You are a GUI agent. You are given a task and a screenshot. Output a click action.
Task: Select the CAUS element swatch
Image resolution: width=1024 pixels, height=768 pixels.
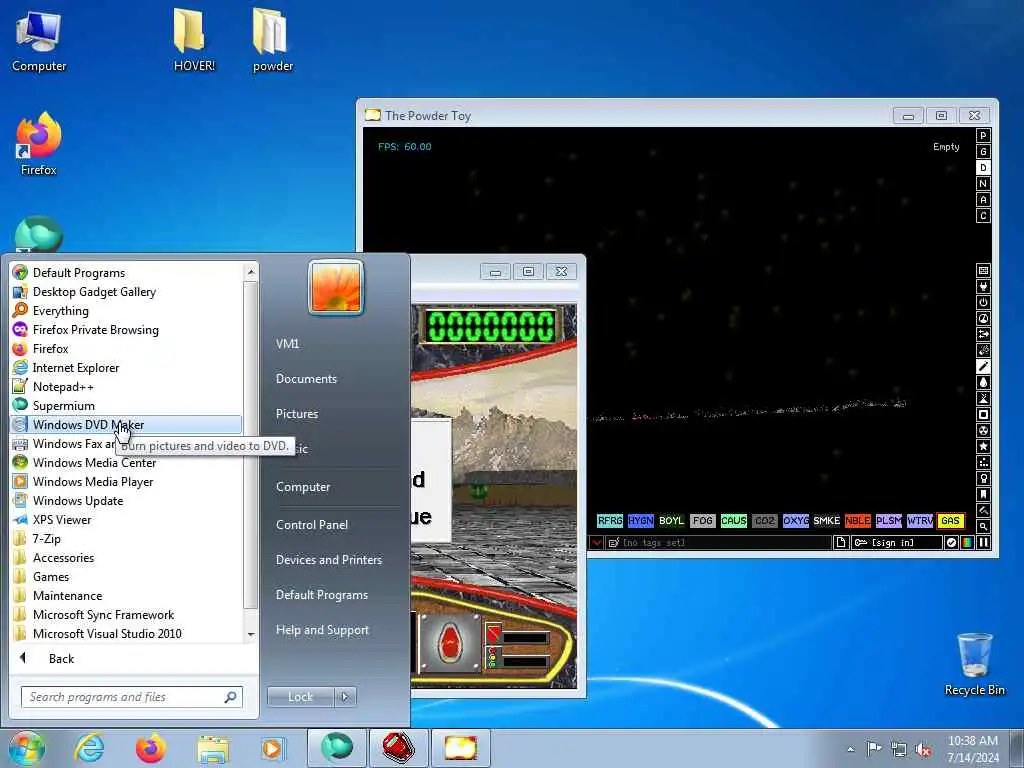coord(733,520)
